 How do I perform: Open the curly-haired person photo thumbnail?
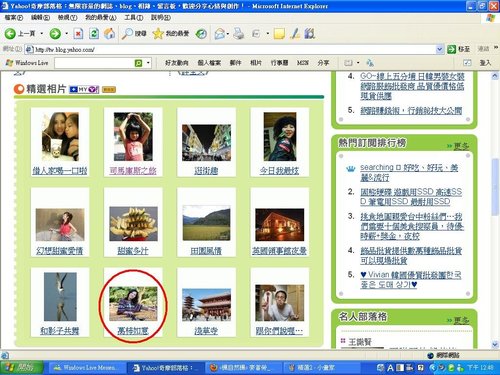click(x=280, y=137)
